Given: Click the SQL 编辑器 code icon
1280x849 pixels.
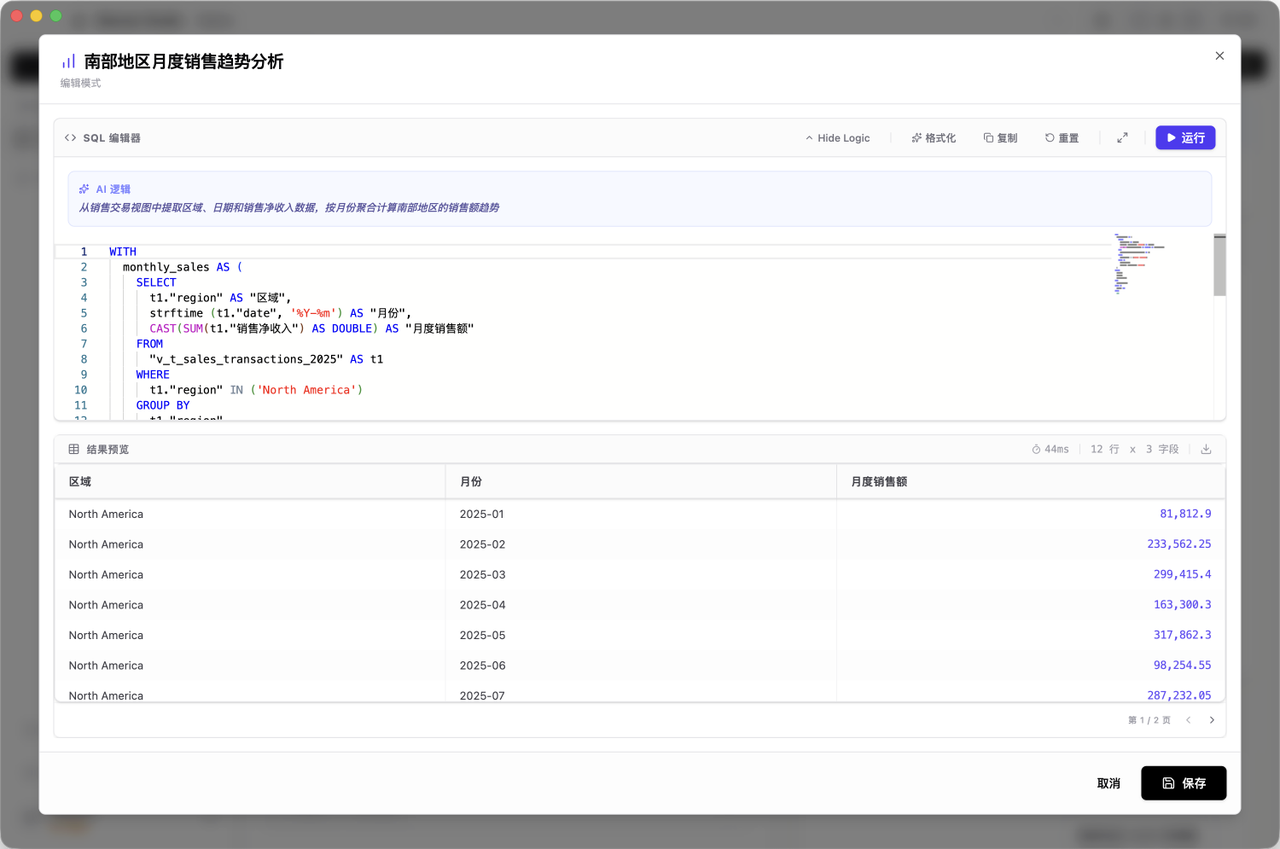Looking at the screenshot, I should [x=69, y=138].
